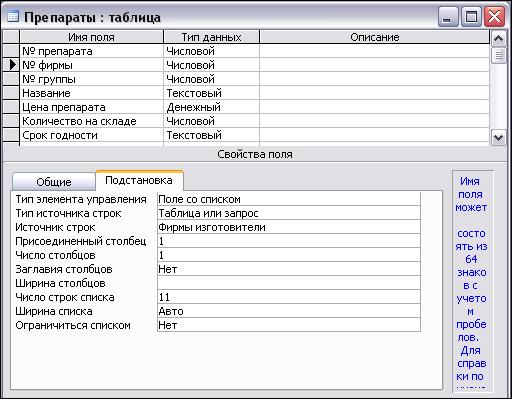Click field name Цена препарата
Viewport: 512px width, 399px height.
point(92,107)
